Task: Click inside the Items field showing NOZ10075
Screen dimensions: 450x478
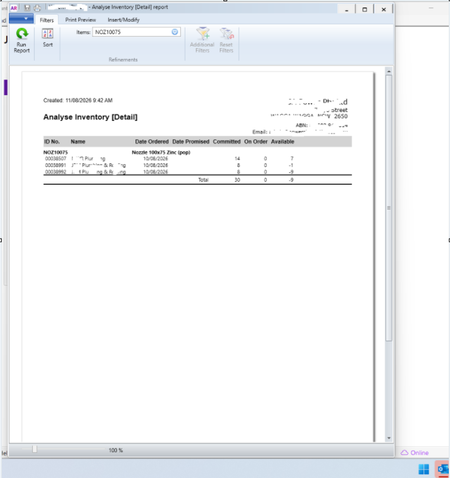Action: (132, 32)
